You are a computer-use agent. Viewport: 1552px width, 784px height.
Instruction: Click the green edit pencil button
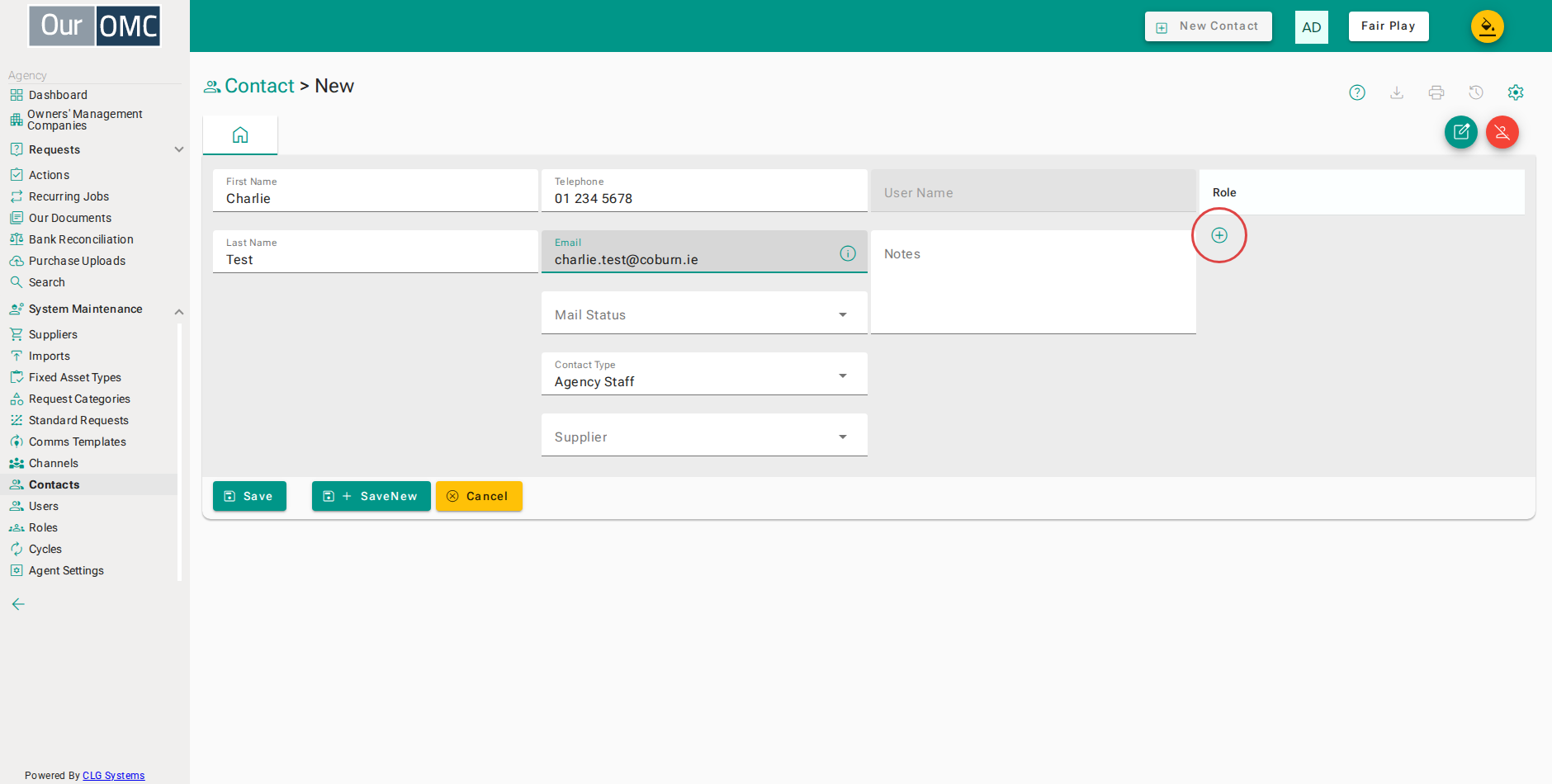pyautogui.click(x=1461, y=132)
